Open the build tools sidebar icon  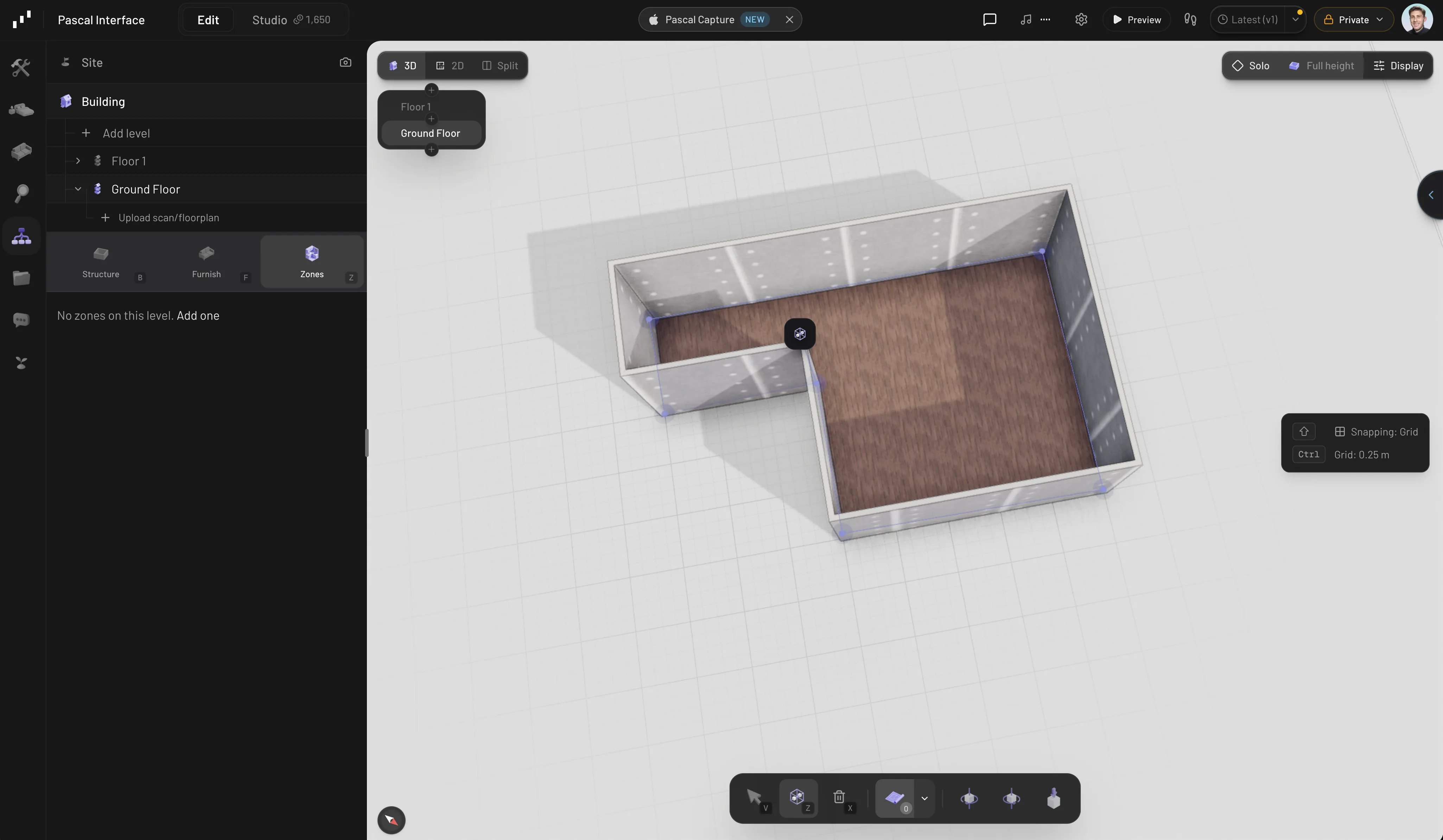(21, 68)
